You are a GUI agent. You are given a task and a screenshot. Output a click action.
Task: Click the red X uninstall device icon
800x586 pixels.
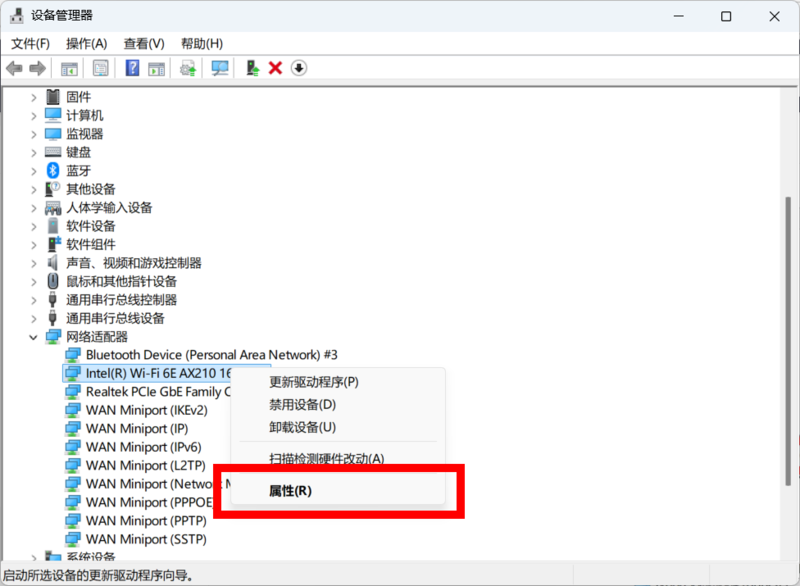point(276,68)
